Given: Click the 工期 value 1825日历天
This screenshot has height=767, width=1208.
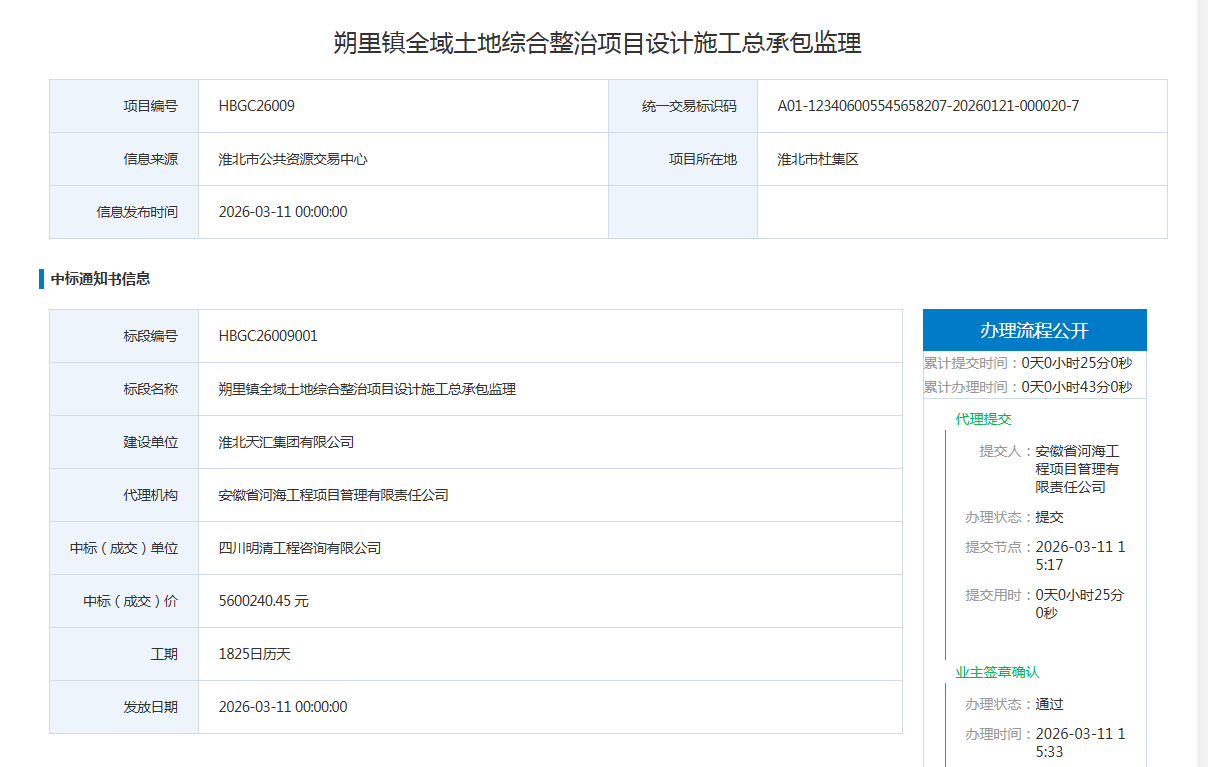Looking at the screenshot, I should click(x=254, y=654).
